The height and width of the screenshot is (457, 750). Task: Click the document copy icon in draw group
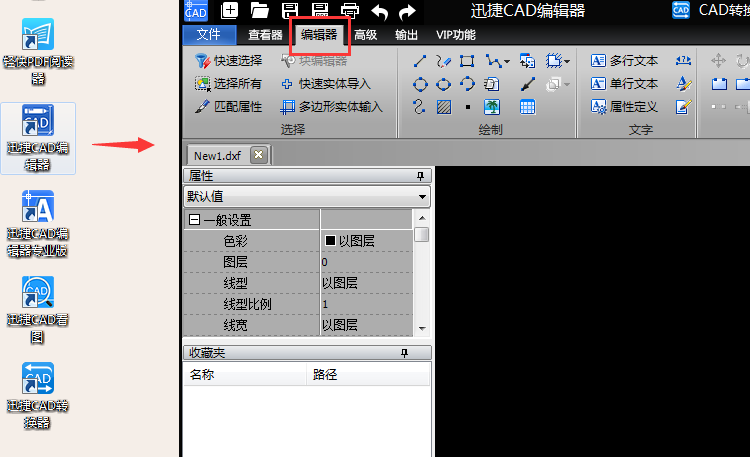pyautogui.click(x=491, y=84)
